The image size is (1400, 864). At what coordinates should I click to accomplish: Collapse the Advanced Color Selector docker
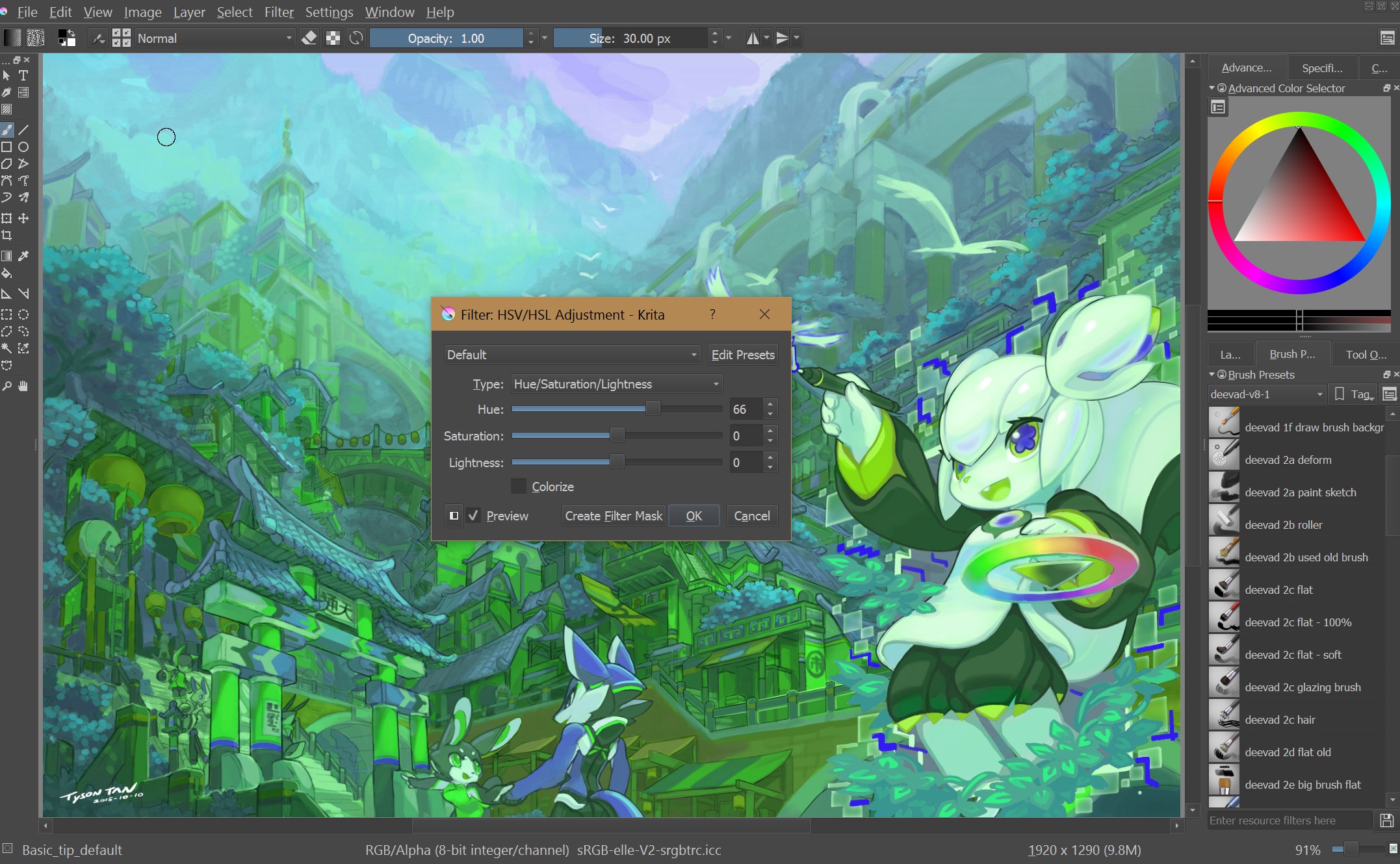point(1212,88)
